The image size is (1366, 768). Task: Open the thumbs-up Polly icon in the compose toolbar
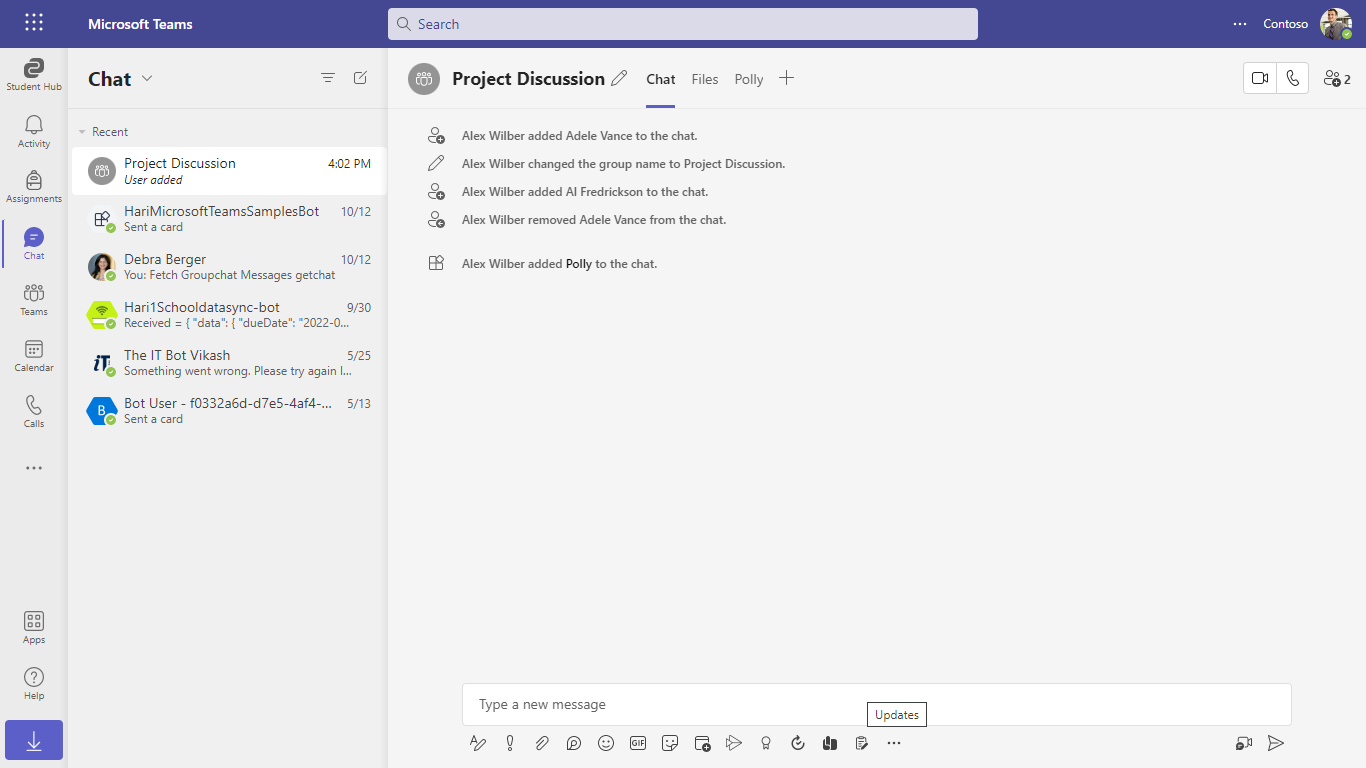point(830,743)
